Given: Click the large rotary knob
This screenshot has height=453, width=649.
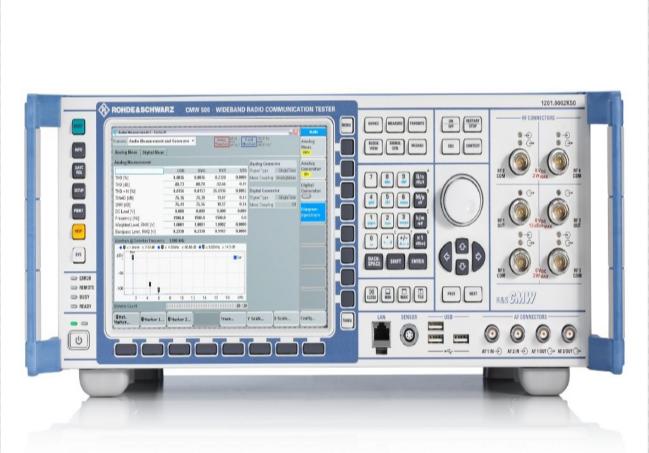Looking at the screenshot, I should point(461,193).
